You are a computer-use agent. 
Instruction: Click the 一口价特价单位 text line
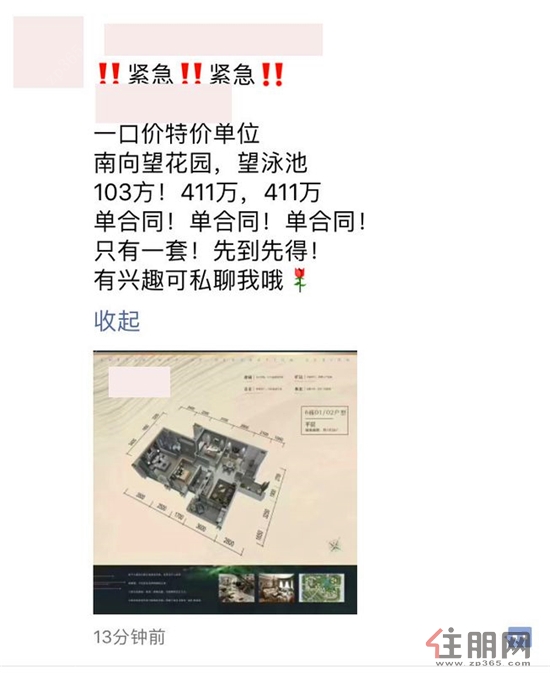click(x=176, y=134)
